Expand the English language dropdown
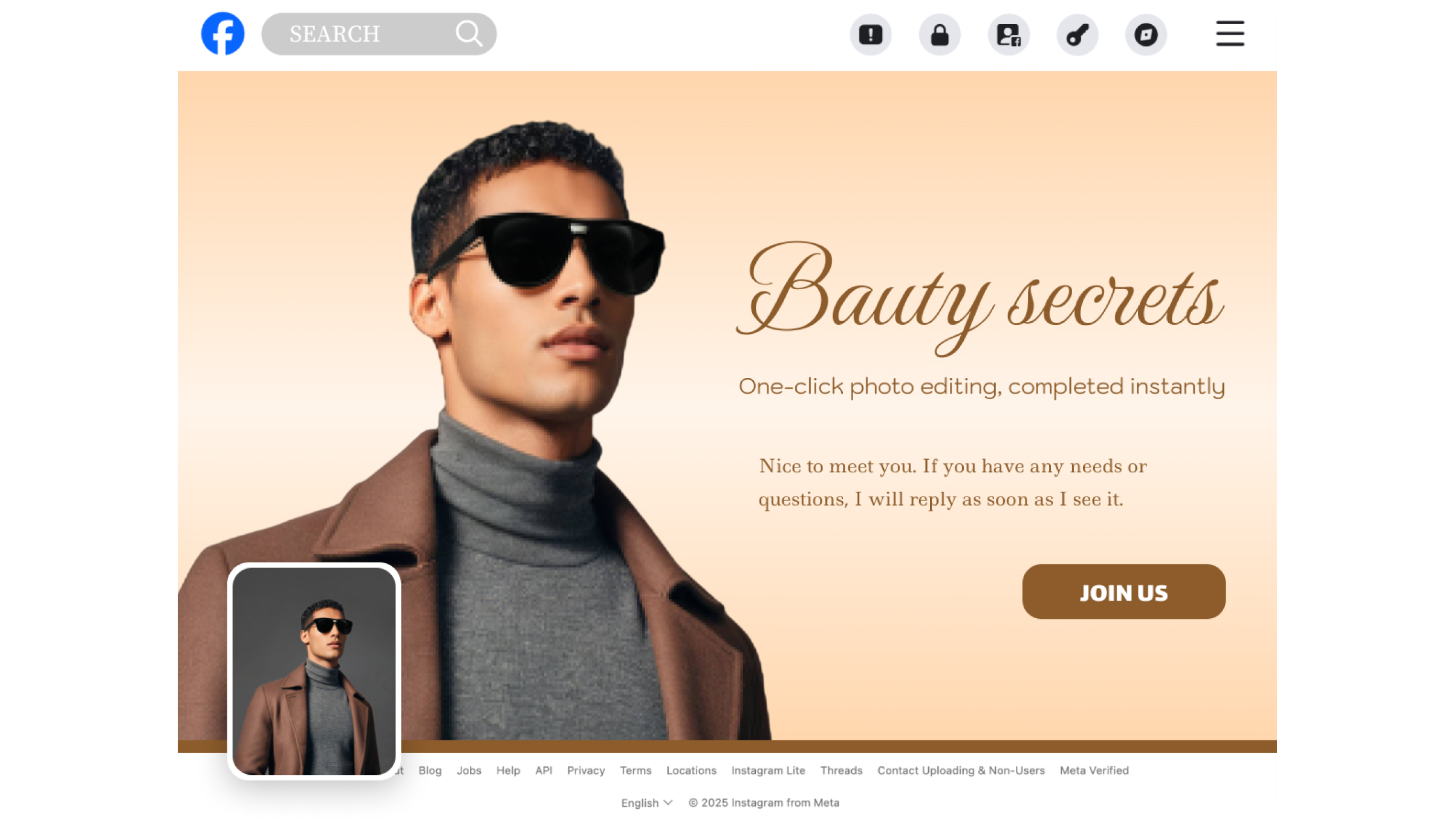Viewport: 1456px width, 819px height. tap(646, 803)
